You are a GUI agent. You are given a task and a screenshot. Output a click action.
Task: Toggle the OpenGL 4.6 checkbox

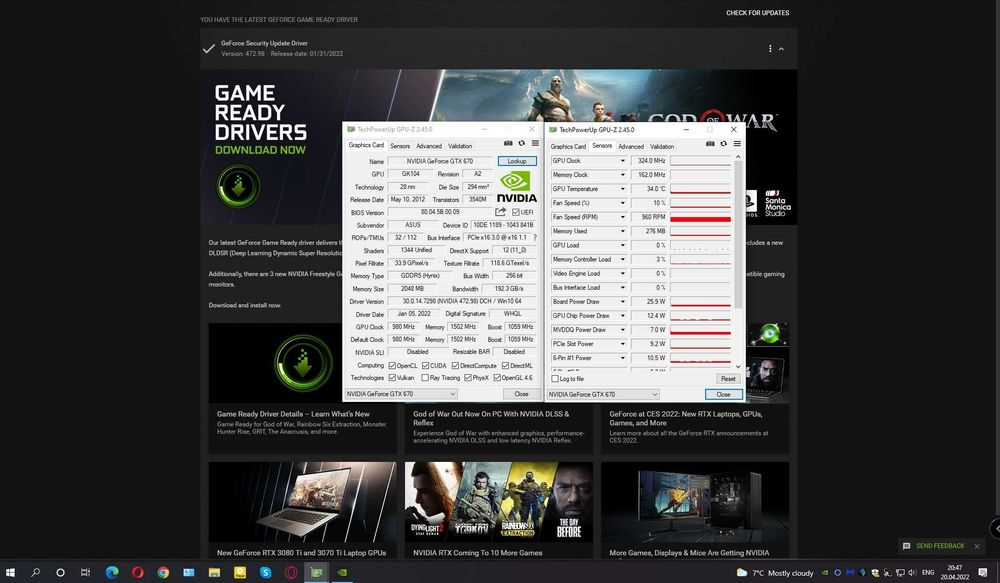point(497,378)
